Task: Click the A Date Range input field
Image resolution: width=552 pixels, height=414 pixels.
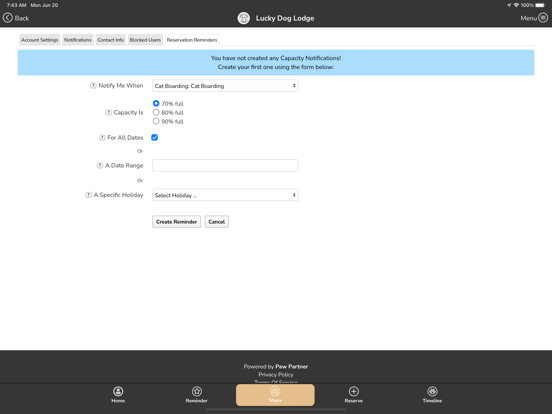Action: coord(225,165)
